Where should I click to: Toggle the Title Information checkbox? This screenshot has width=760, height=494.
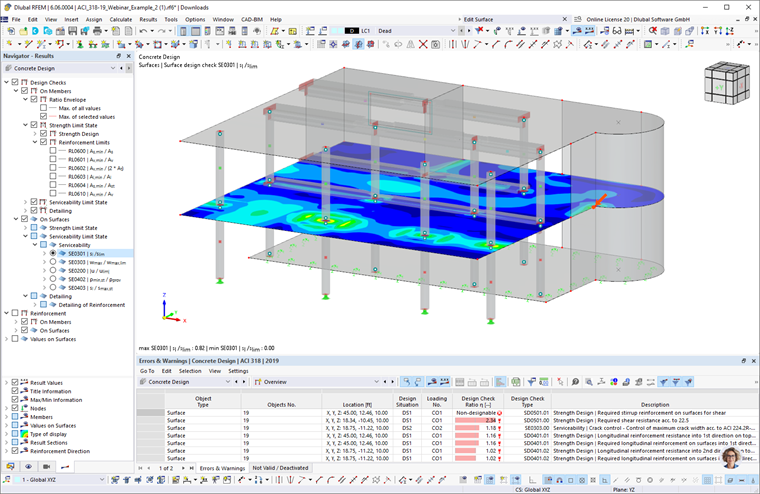(15, 391)
